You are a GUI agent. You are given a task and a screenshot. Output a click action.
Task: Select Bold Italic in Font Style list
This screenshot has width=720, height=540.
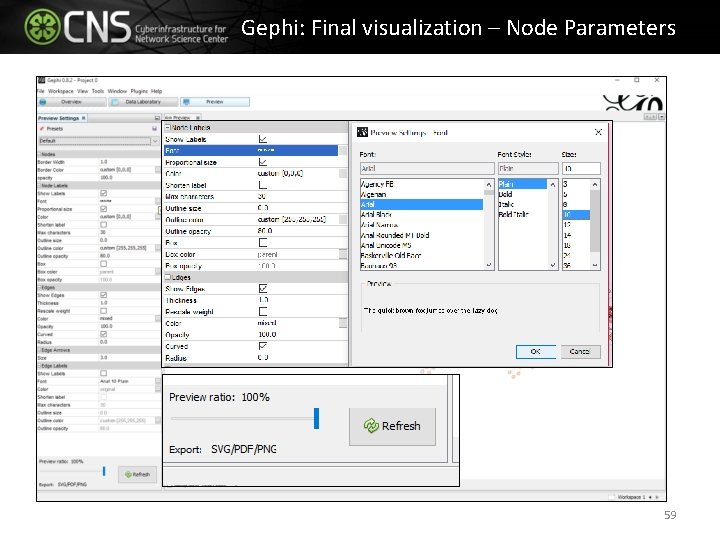click(x=513, y=214)
